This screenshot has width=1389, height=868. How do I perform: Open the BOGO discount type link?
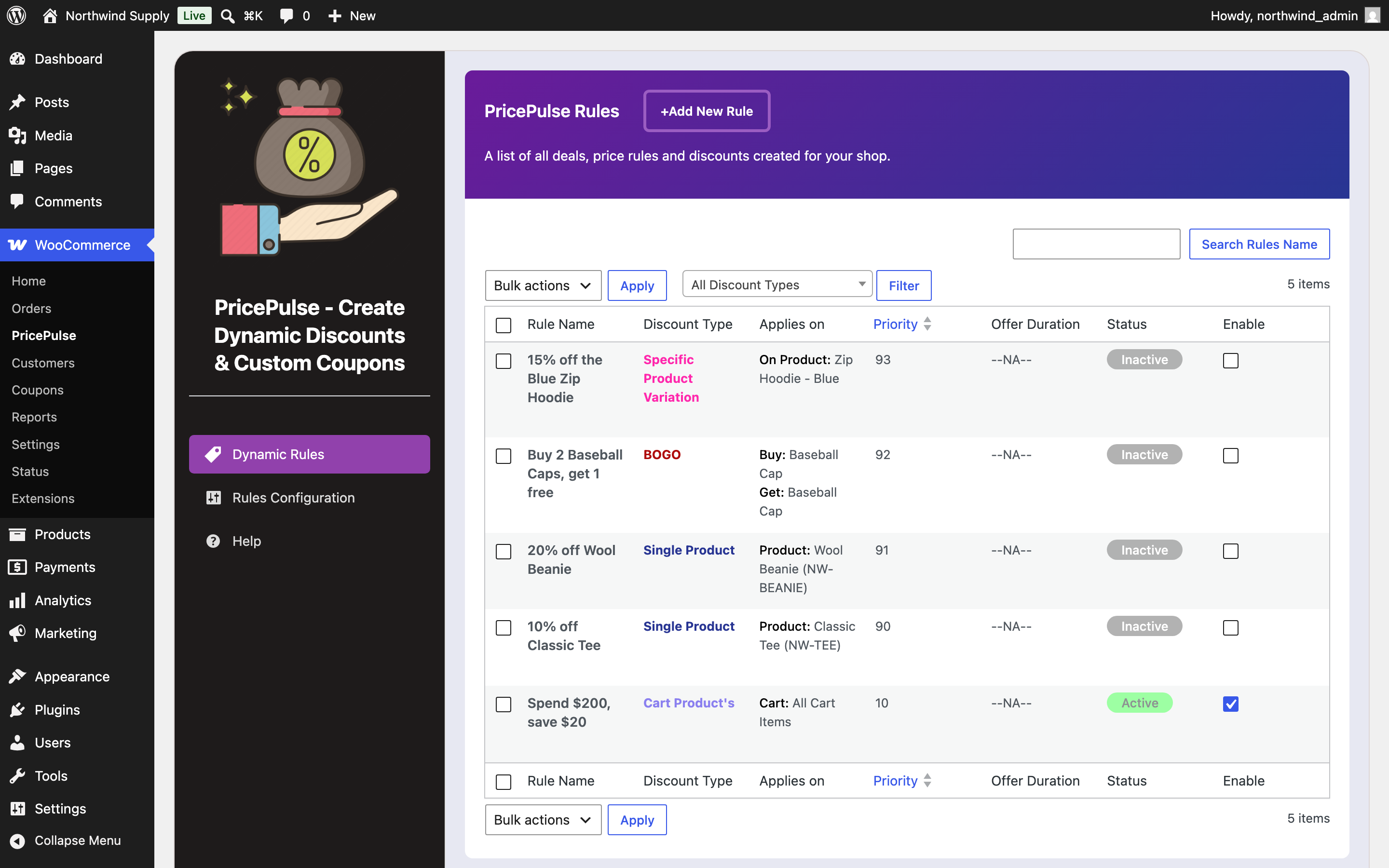click(662, 455)
